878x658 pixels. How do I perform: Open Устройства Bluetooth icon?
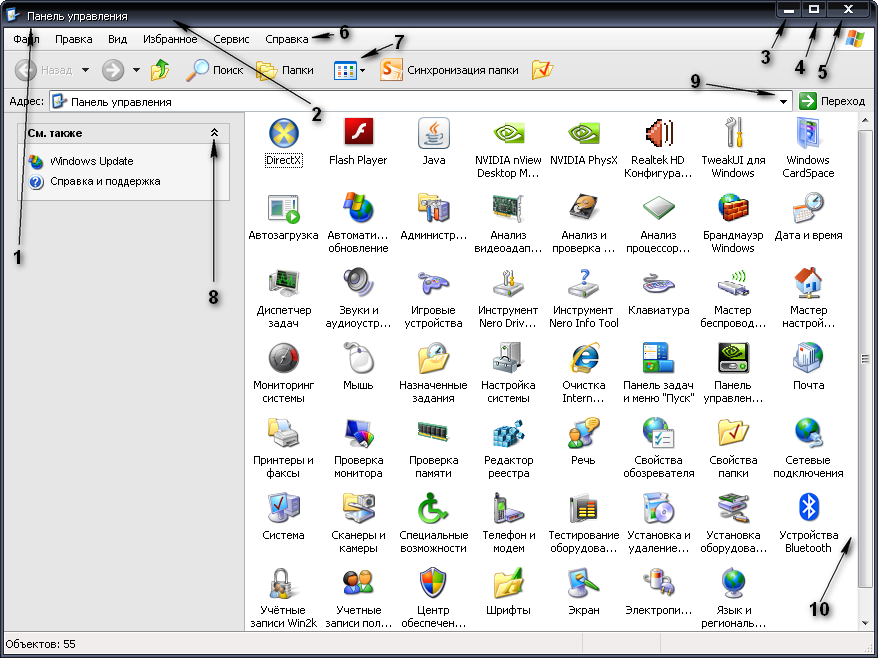808,507
